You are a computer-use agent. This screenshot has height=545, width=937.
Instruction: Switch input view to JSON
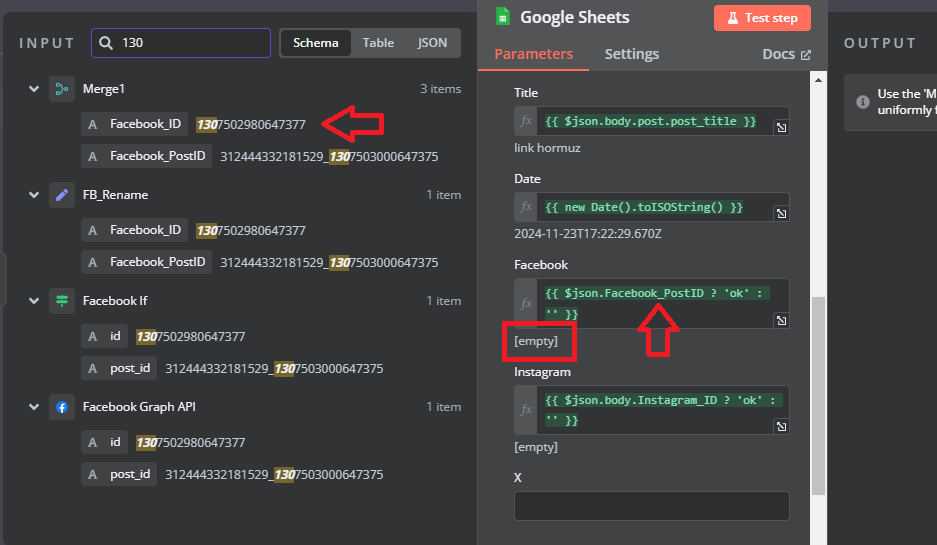click(x=432, y=43)
